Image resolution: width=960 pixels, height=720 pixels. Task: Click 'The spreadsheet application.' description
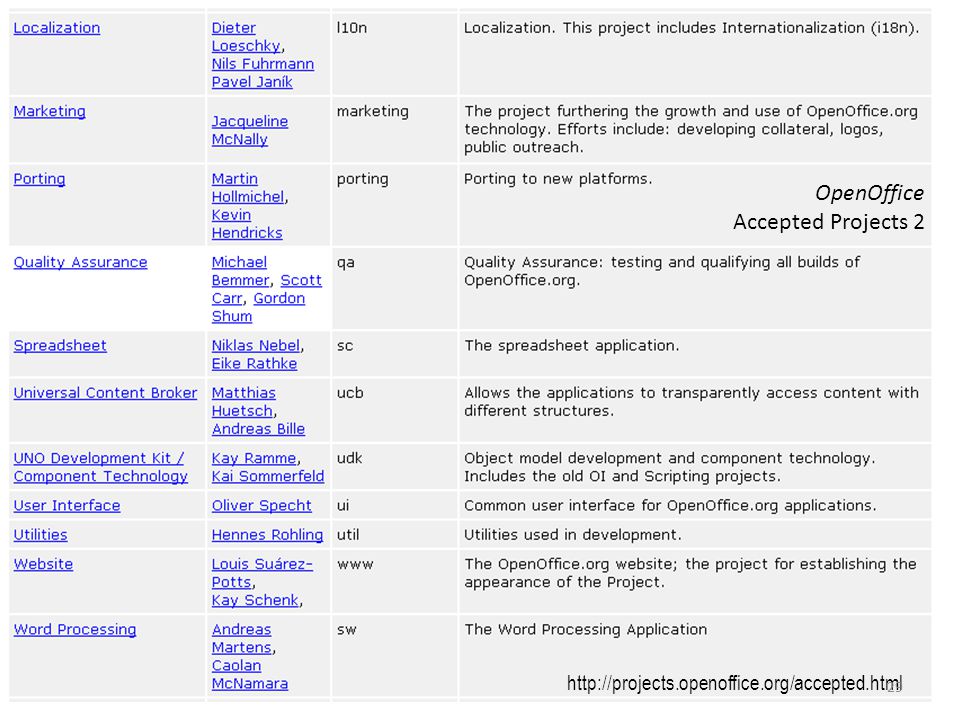pyautogui.click(x=571, y=346)
